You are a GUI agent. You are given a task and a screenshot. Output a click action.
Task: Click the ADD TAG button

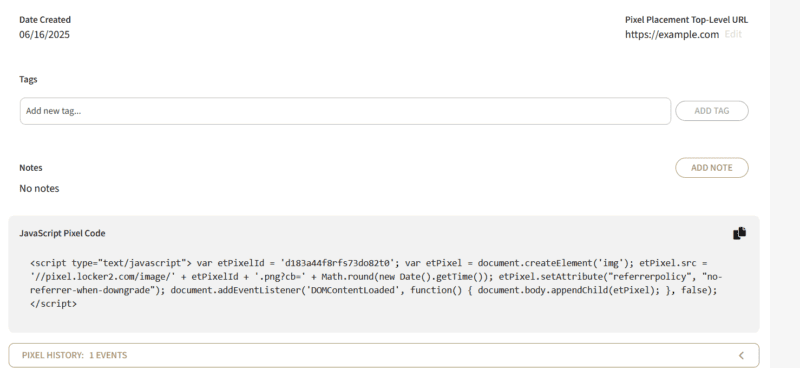712,111
